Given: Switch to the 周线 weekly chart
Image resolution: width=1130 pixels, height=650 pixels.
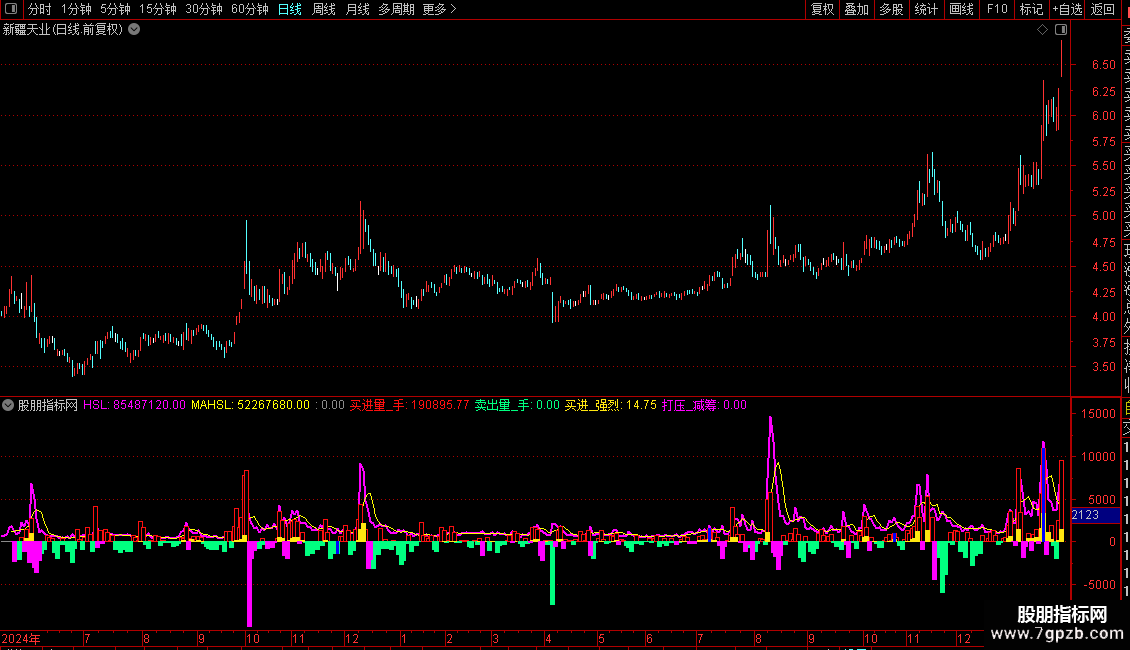Looking at the screenshot, I should tap(324, 9).
